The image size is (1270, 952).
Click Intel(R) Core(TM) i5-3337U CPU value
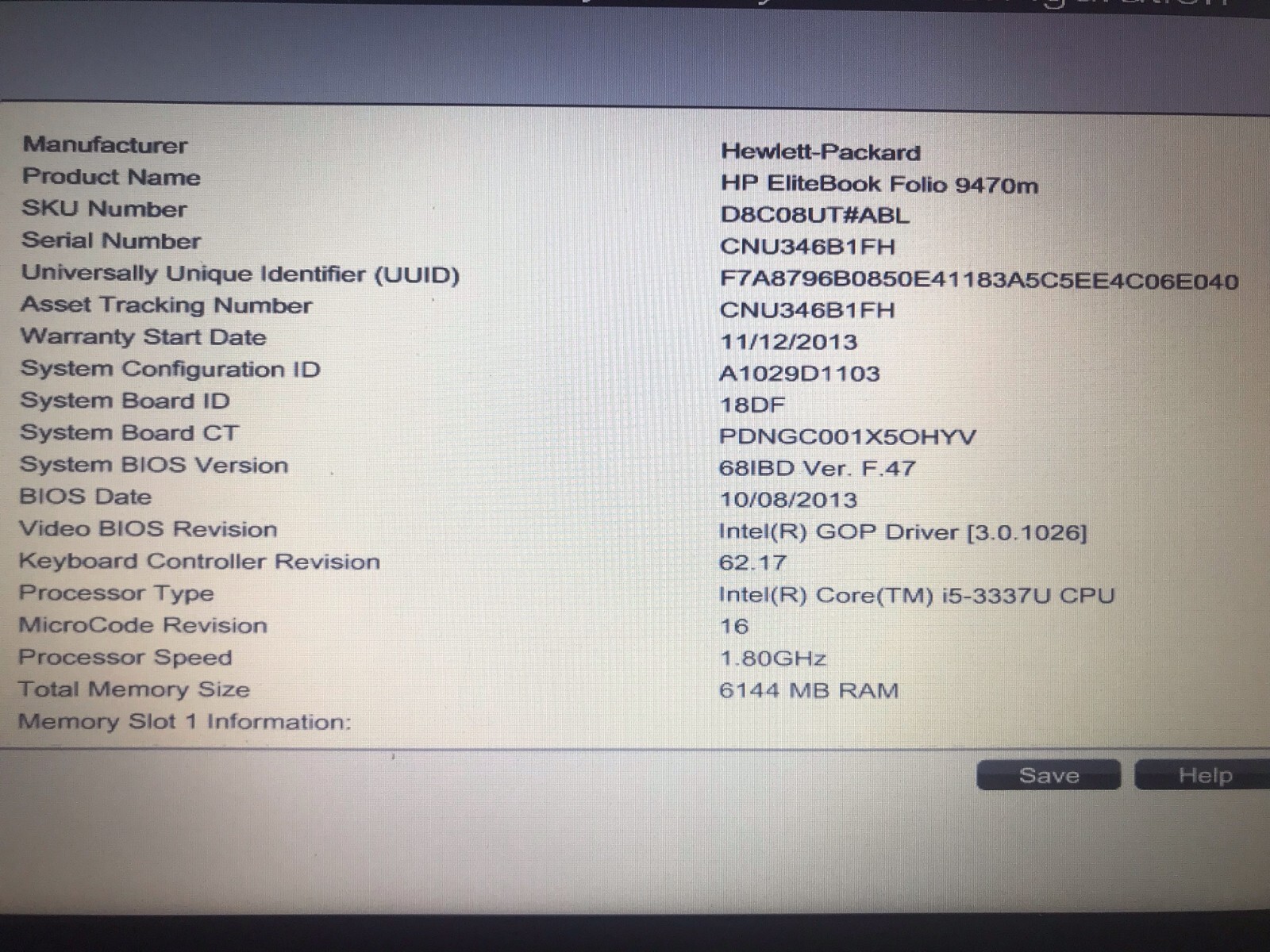[x=917, y=595]
